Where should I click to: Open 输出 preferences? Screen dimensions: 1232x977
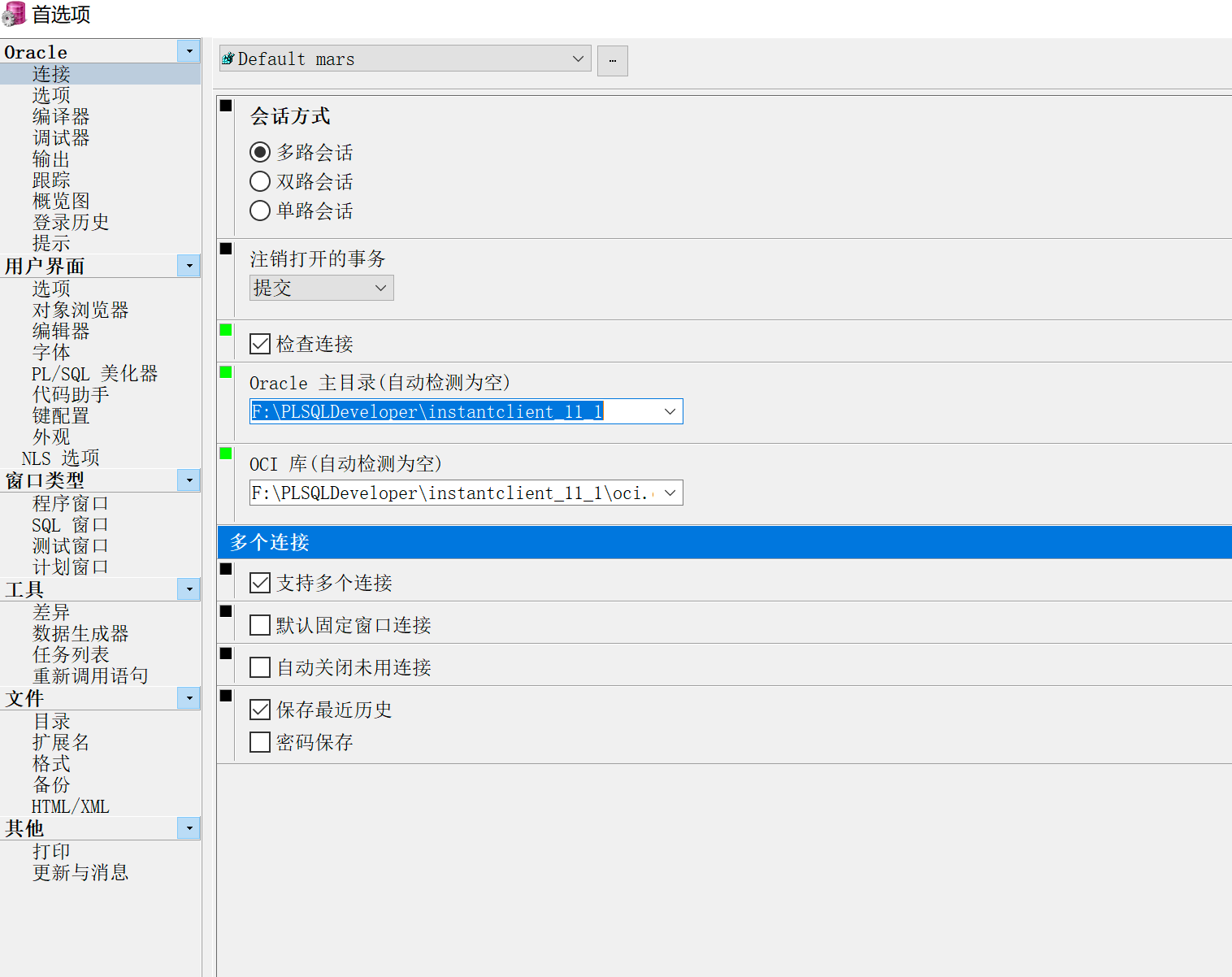point(51,158)
